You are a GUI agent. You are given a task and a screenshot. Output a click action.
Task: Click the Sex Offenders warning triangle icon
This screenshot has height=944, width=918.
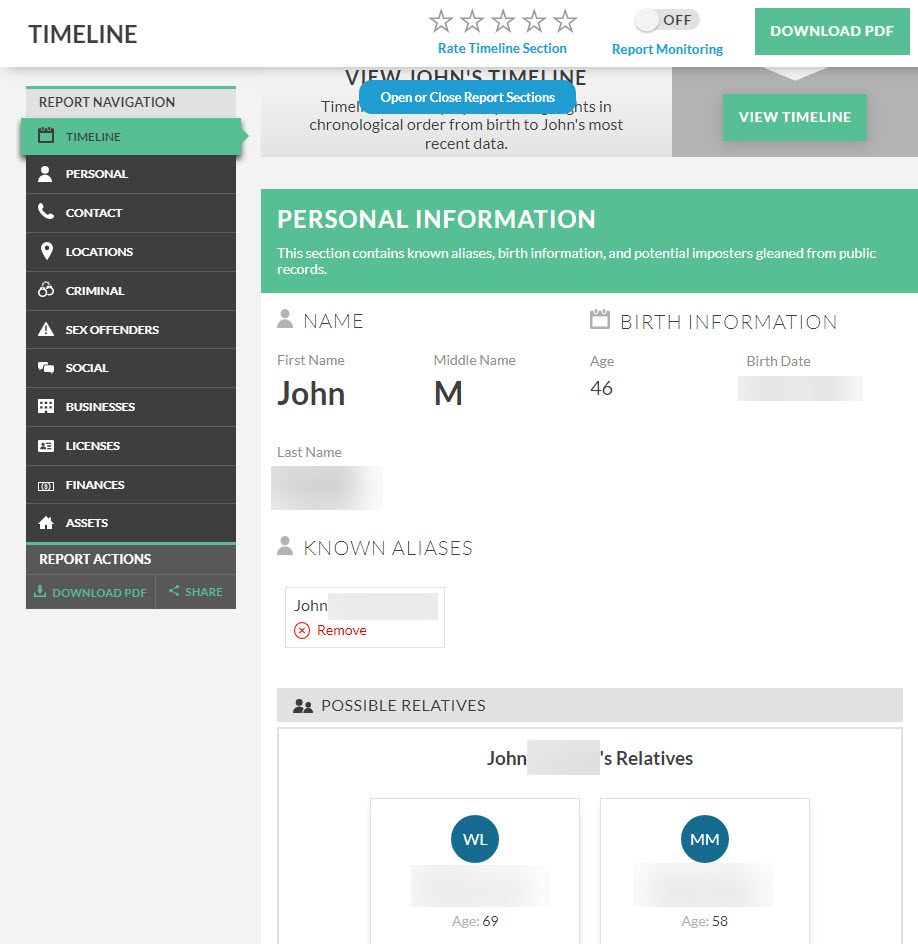pos(46,329)
